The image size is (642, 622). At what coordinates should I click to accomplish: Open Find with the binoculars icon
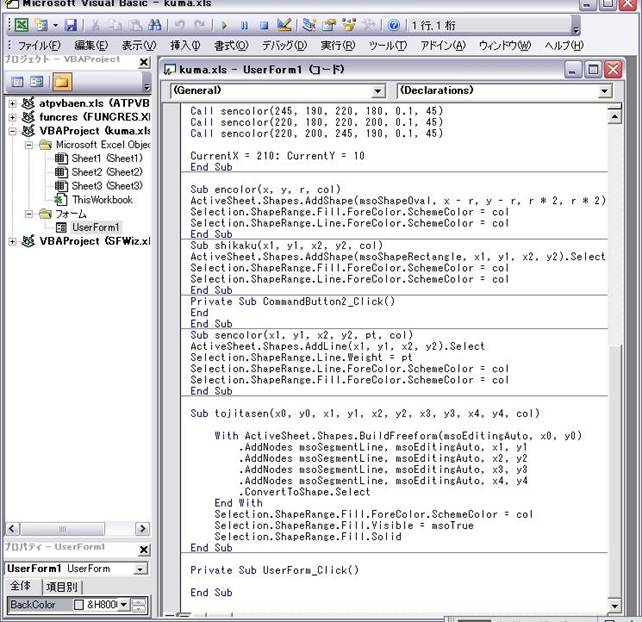(154, 25)
